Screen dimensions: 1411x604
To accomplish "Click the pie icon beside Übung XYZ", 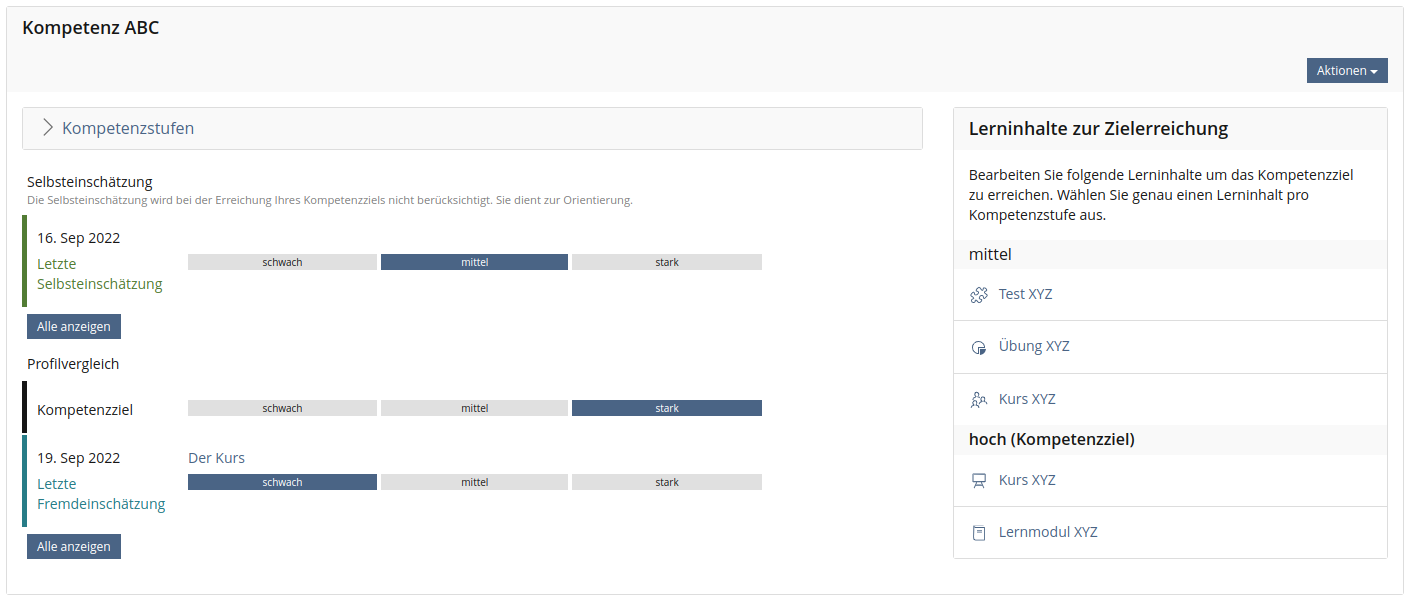I will [979, 347].
